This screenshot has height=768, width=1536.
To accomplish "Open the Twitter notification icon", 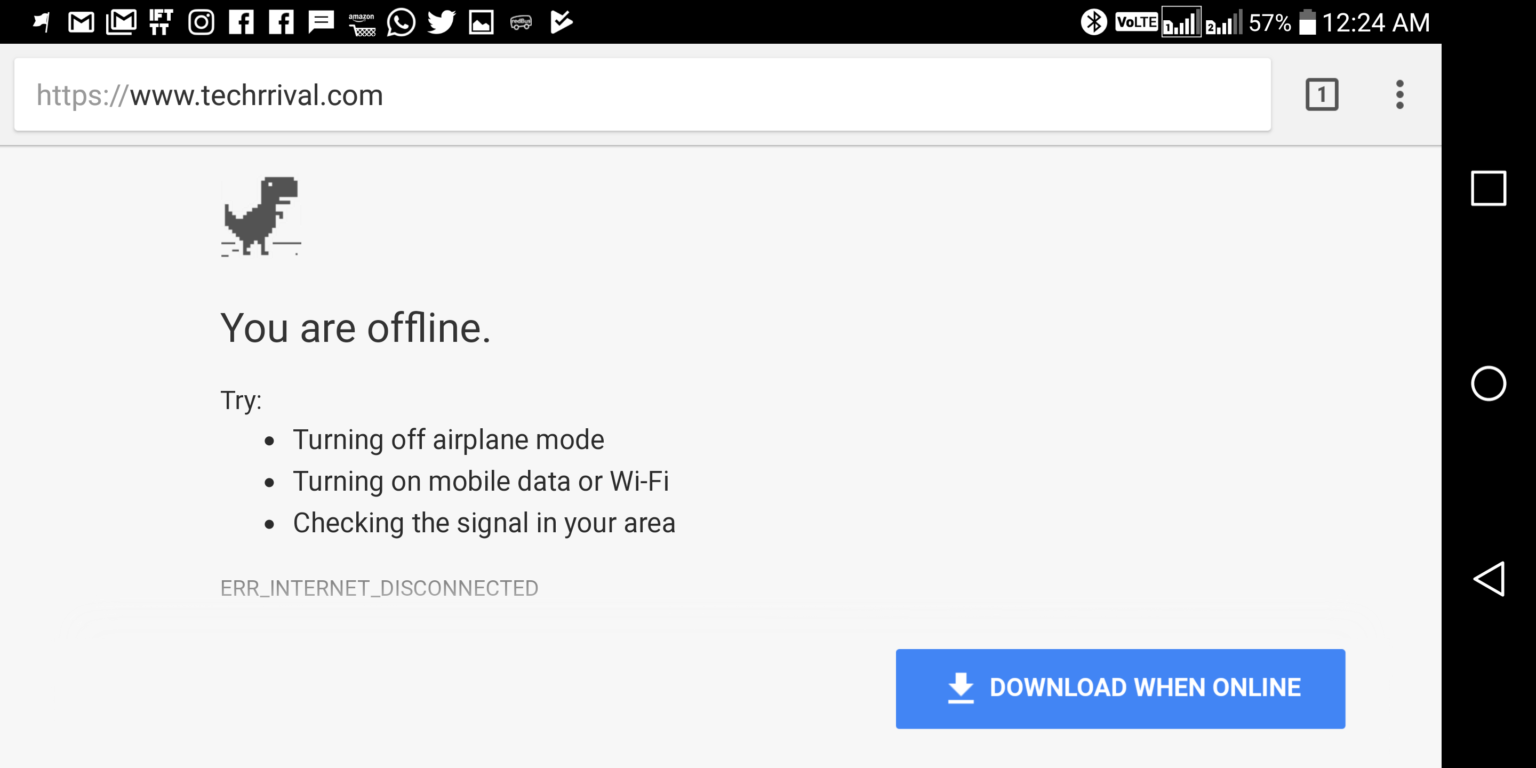I will [441, 21].
